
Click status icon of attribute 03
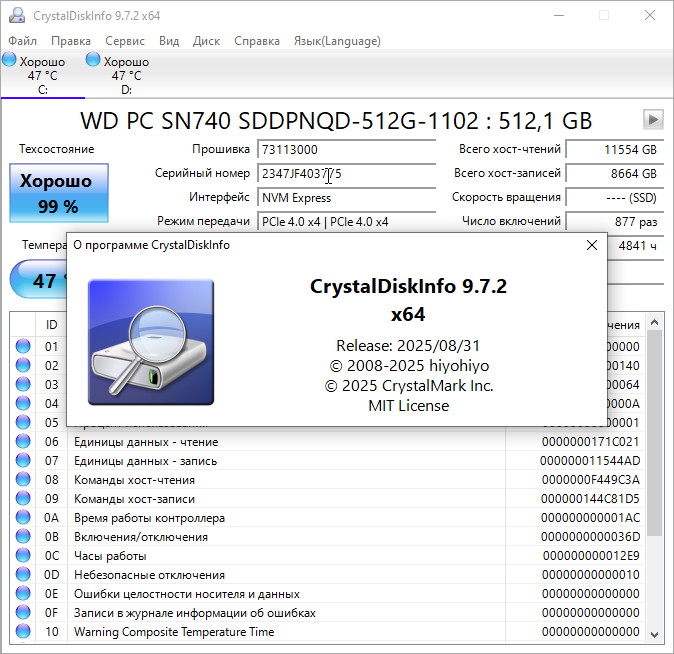pyautogui.click(x=23, y=384)
